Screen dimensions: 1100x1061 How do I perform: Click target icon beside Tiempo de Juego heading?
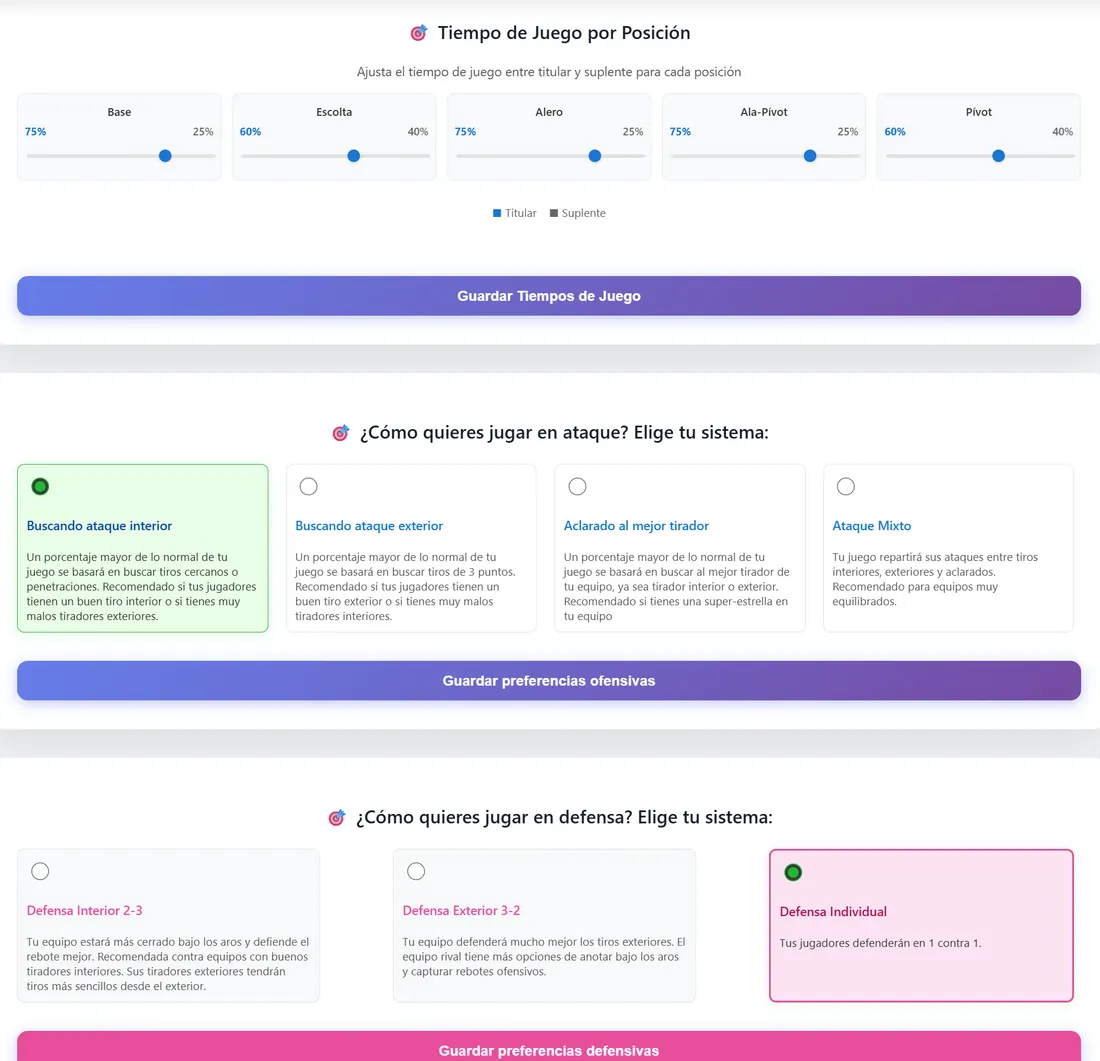pyautogui.click(x=419, y=33)
